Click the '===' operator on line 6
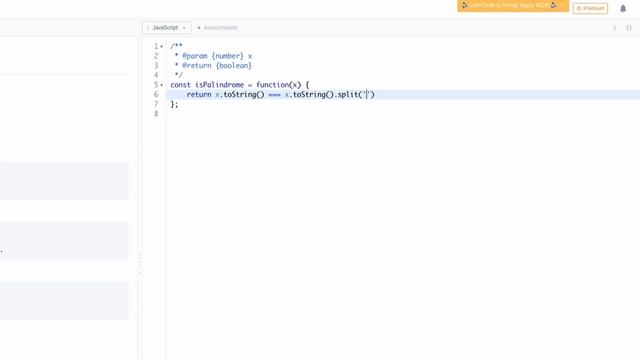Image resolution: width=640 pixels, height=360 pixels. tap(274, 95)
